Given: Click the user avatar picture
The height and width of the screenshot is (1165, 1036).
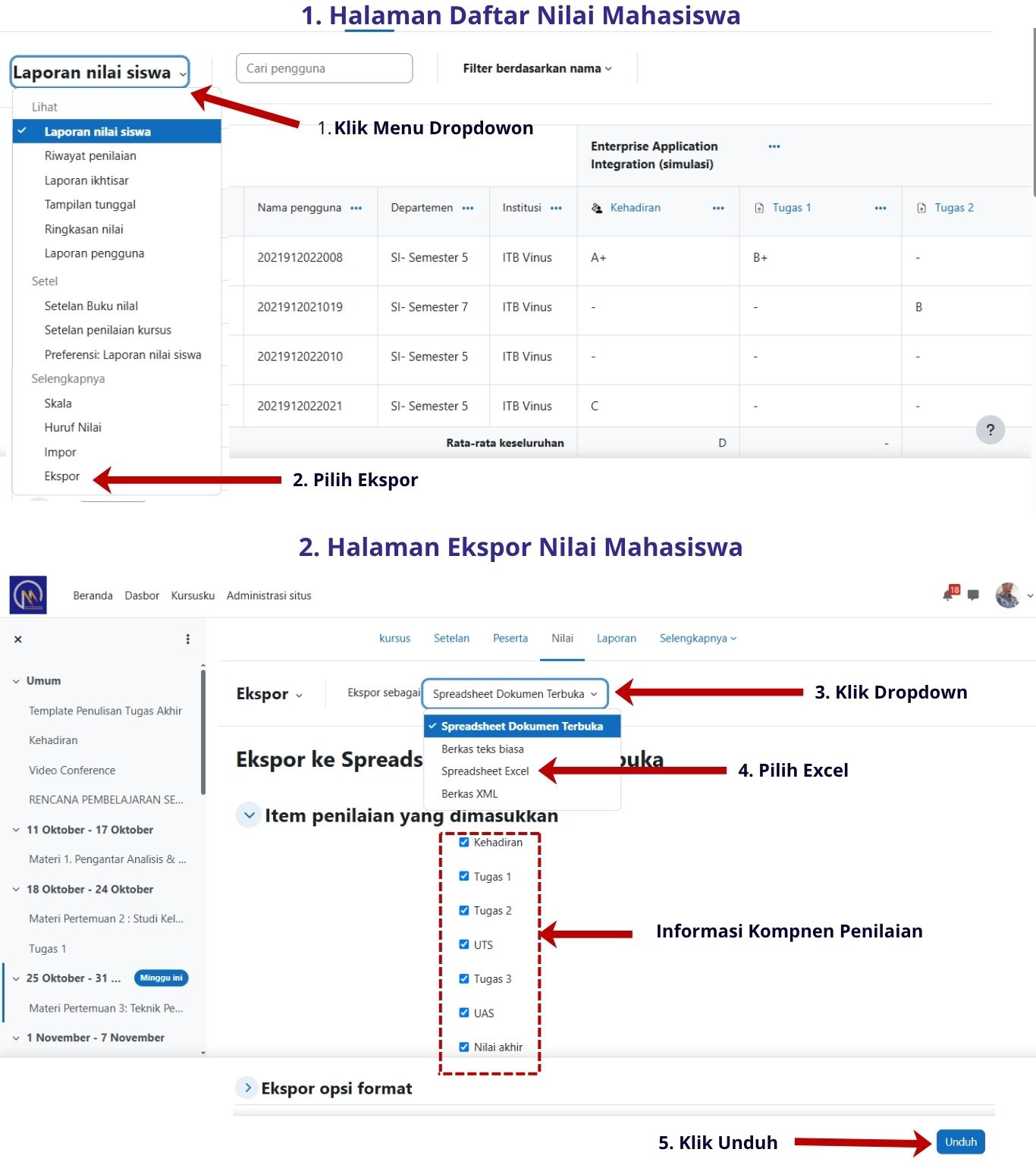Looking at the screenshot, I should (x=1007, y=595).
